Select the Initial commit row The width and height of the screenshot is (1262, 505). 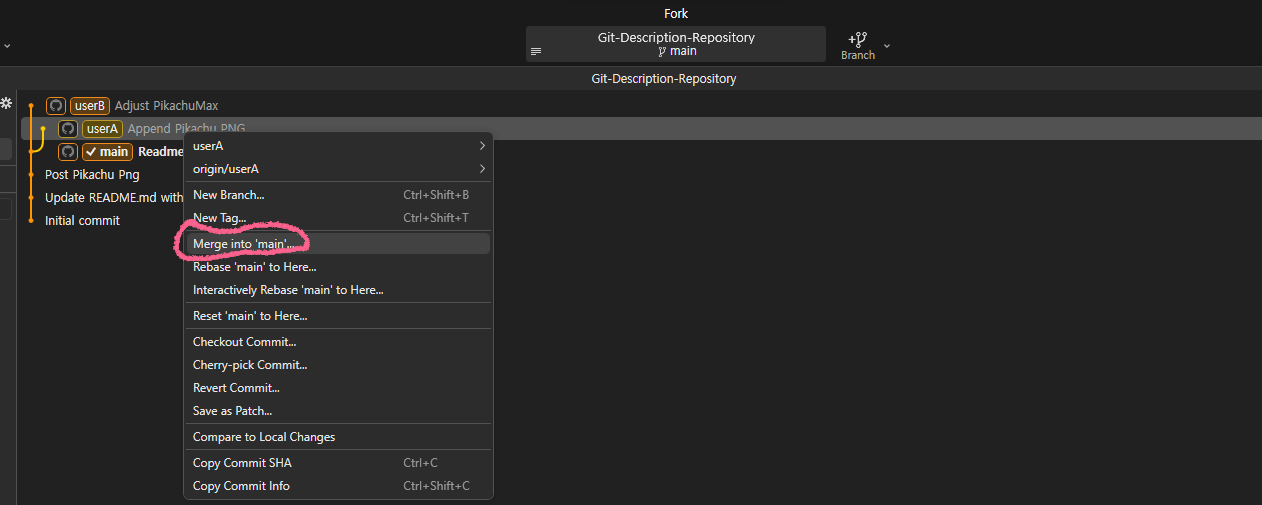82,221
